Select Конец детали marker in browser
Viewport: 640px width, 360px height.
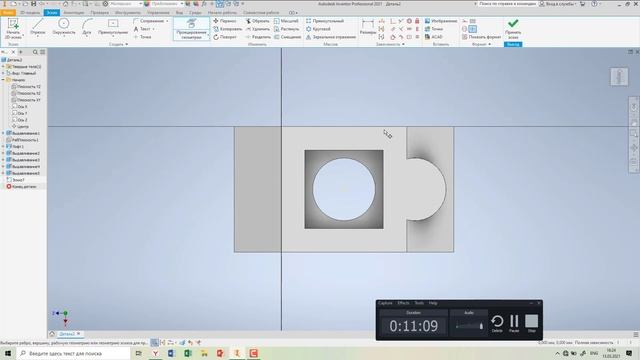coord(21,187)
